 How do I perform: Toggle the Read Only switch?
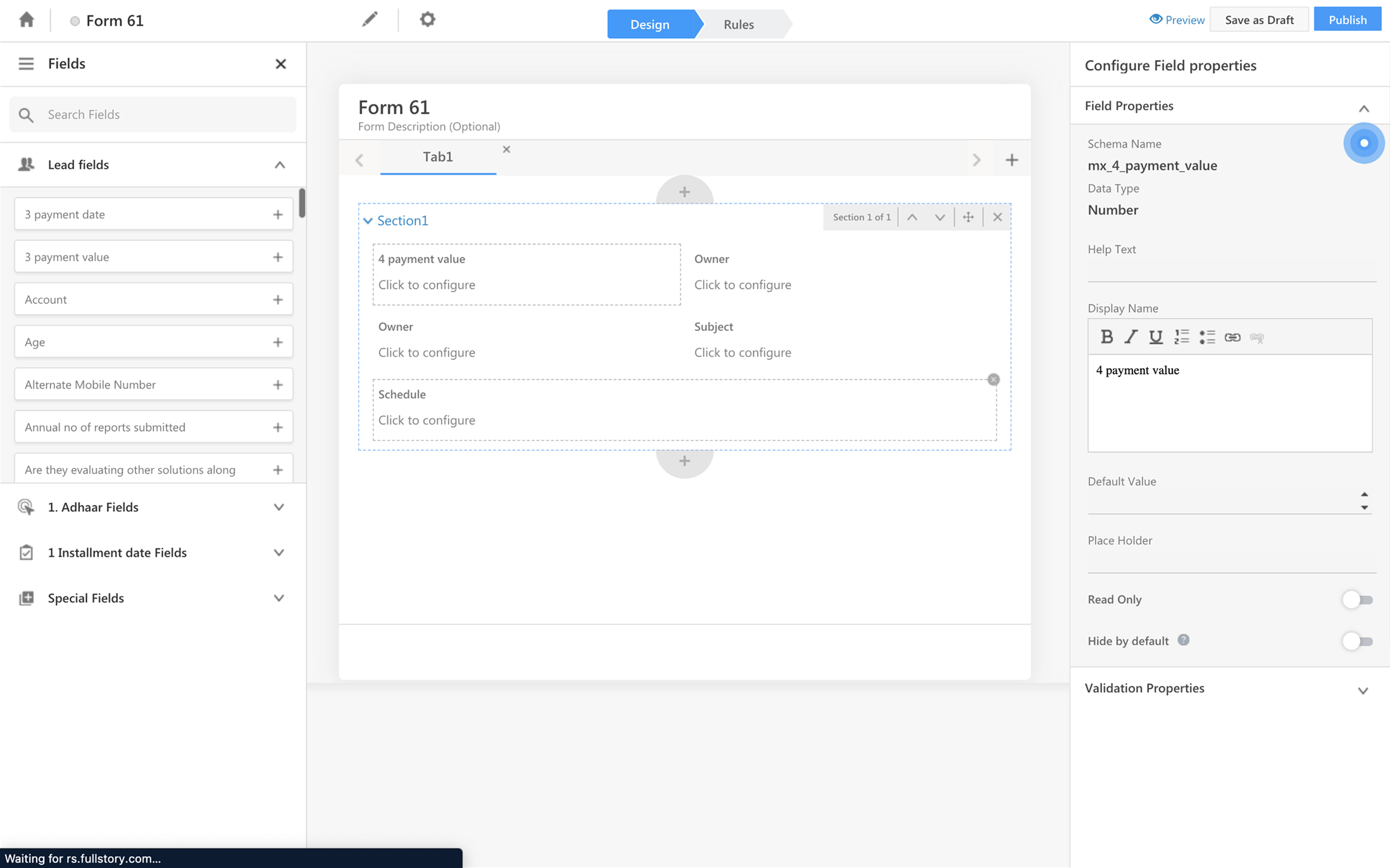[x=1357, y=599]
